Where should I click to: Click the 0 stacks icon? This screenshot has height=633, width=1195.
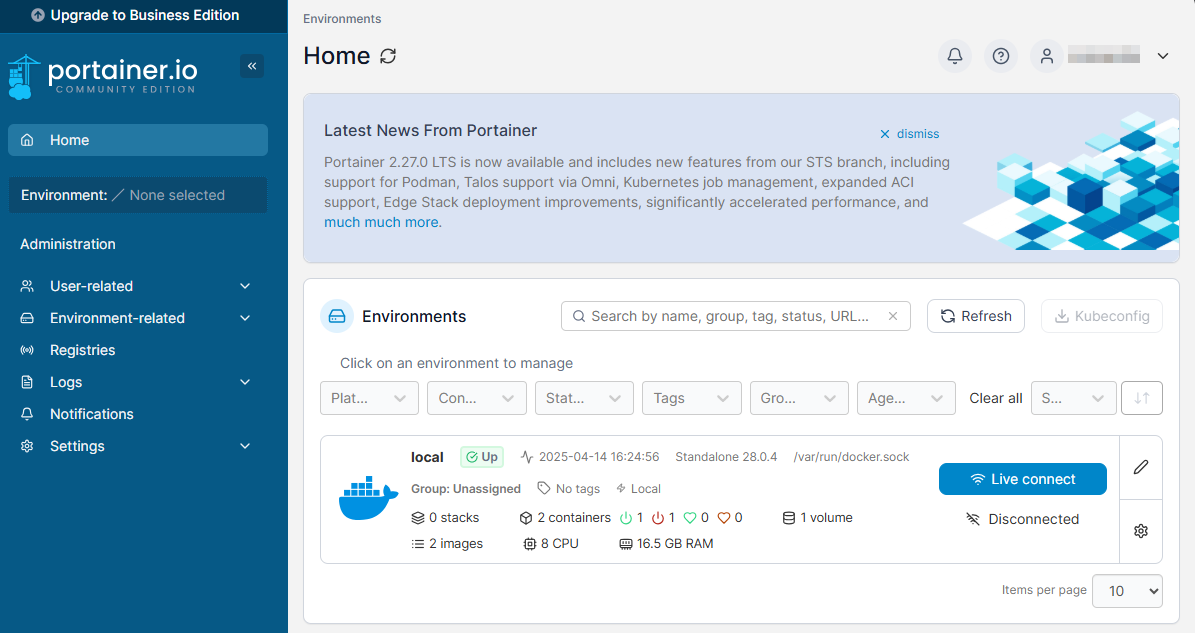pos(418,518)
